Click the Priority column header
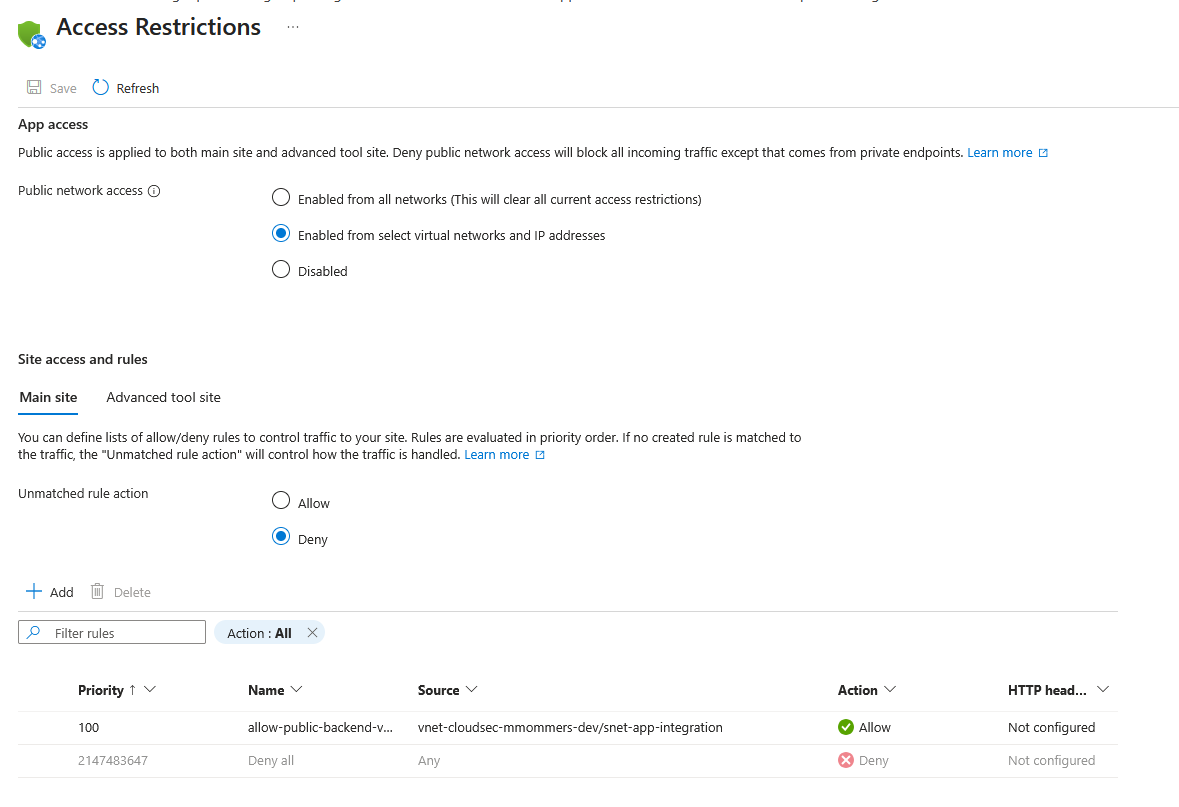Image resolution: width=1179 pixels, height=807 pixels. pos(101,690)
